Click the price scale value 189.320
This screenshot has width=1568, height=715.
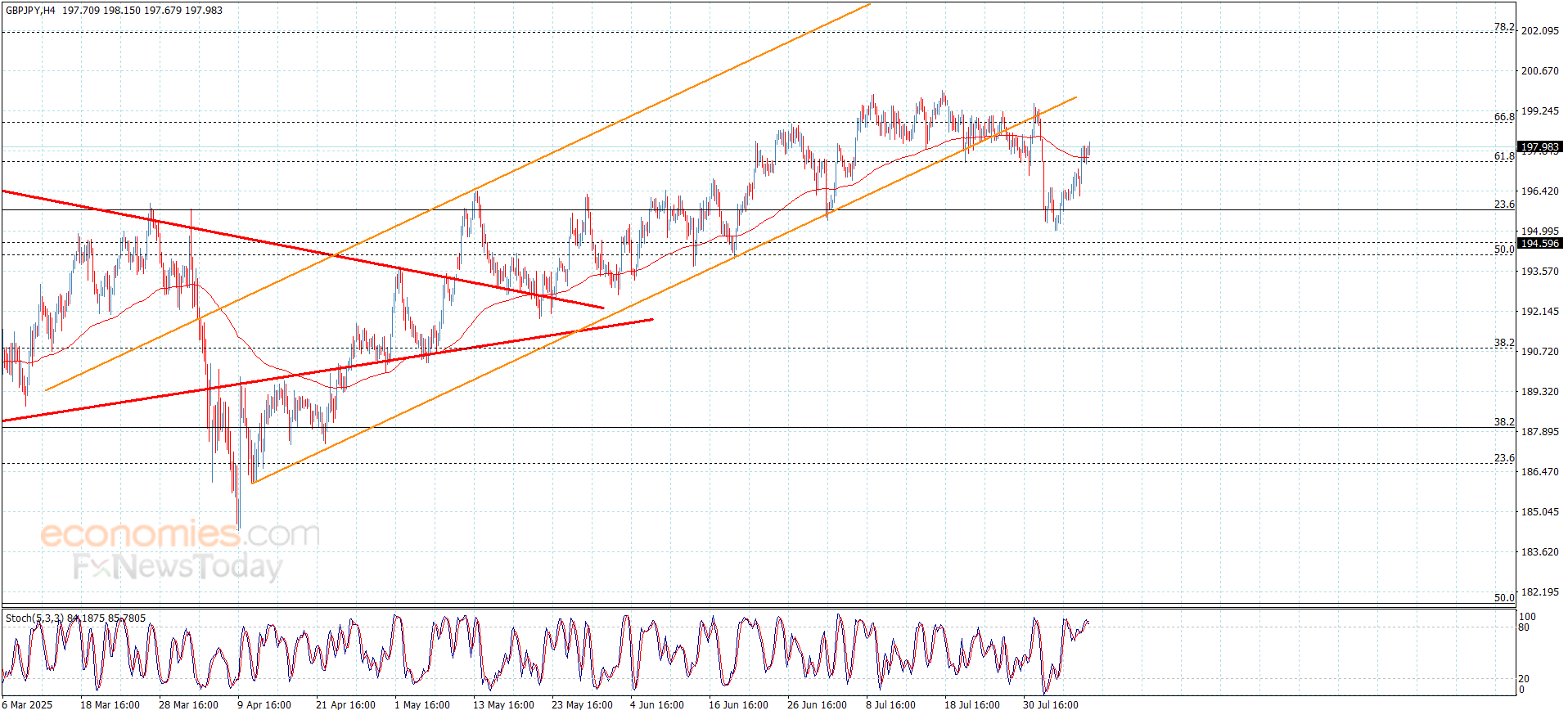(x=1539, y=392)
